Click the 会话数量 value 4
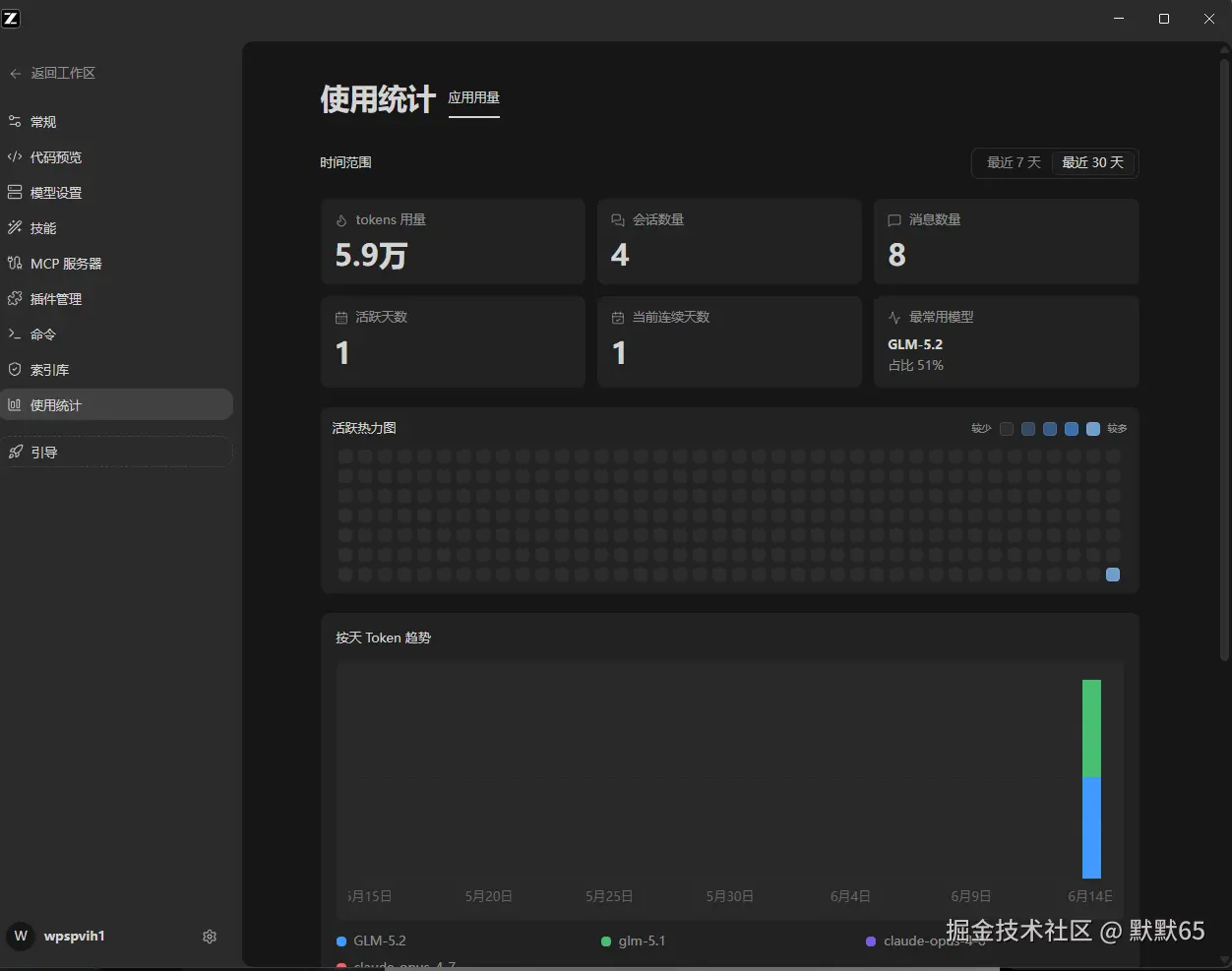1232x971 pixels. pyautogui.click(x=620, y=256)
